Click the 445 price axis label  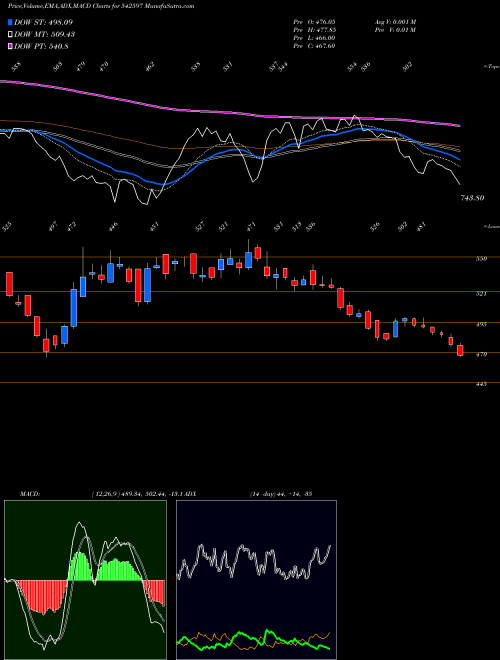point(481,384)
